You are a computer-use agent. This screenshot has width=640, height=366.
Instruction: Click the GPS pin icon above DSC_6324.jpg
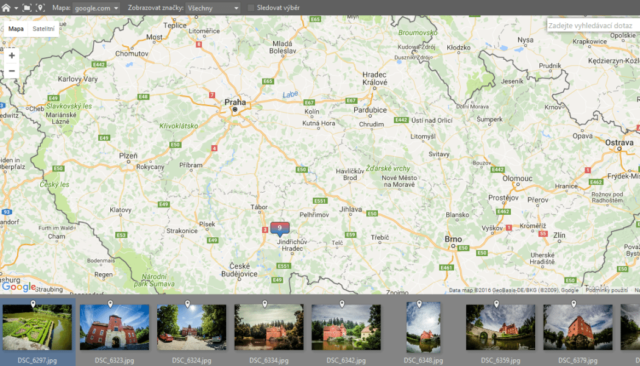pos(187,304)
